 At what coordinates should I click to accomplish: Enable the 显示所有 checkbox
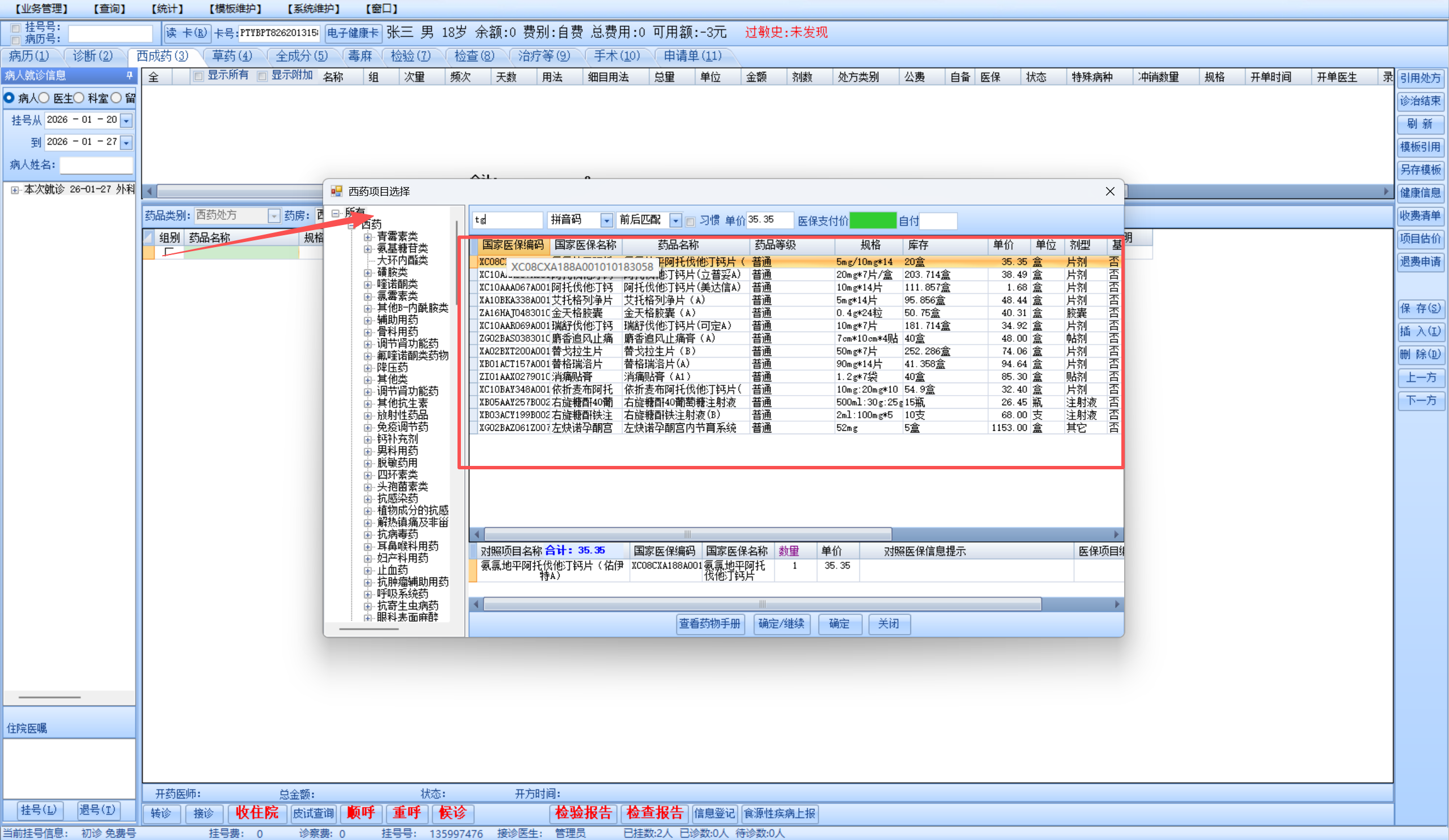click(198, 77)
